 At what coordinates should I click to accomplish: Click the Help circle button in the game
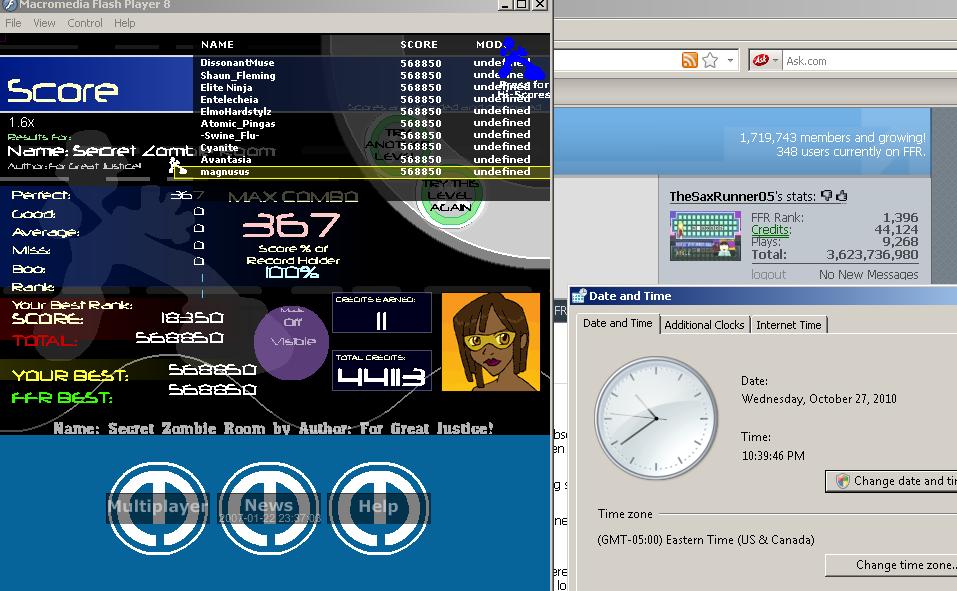(x=378, y=507)
